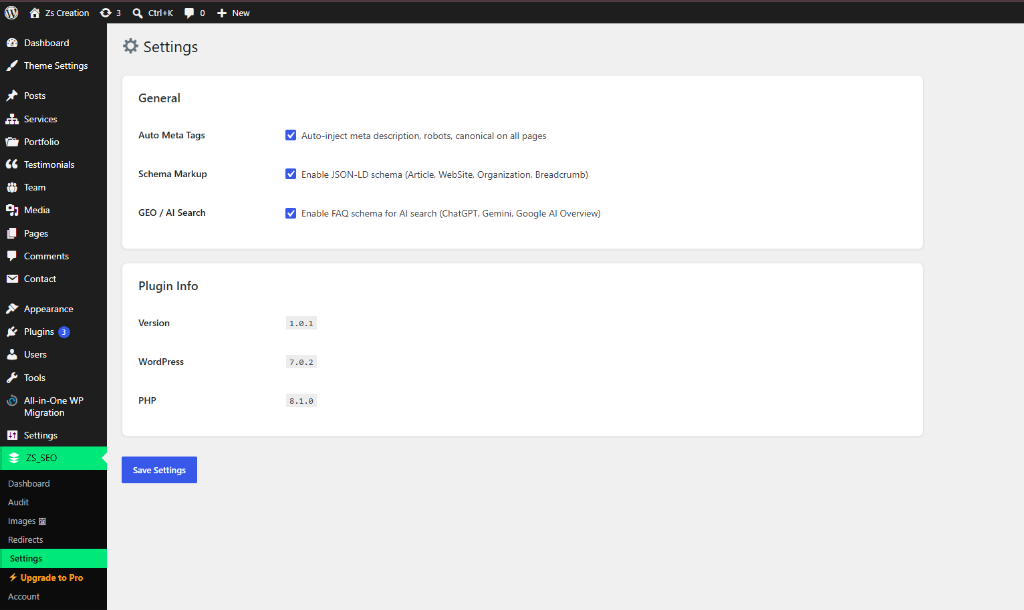The width and height of the screenshot is (1024, 610).
Task: Click the Posts pin icon
Action: (12, 95)
